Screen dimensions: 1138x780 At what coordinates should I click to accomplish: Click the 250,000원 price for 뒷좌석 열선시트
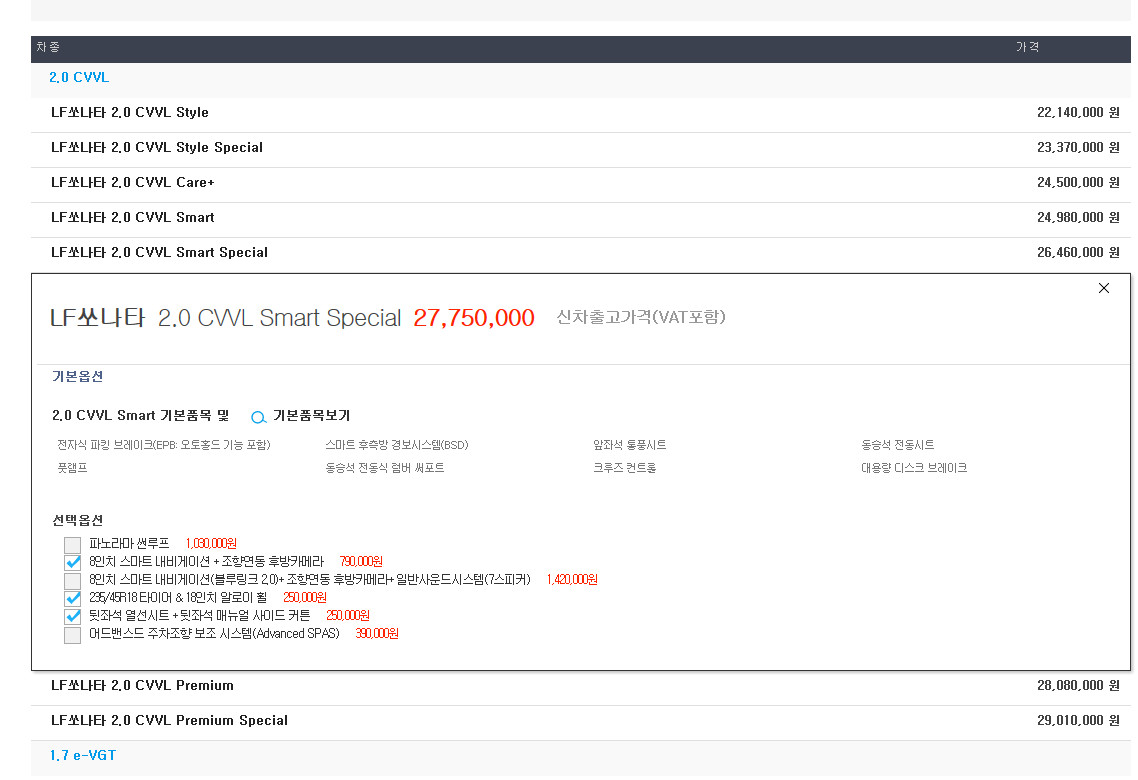(x=348, y=615)
